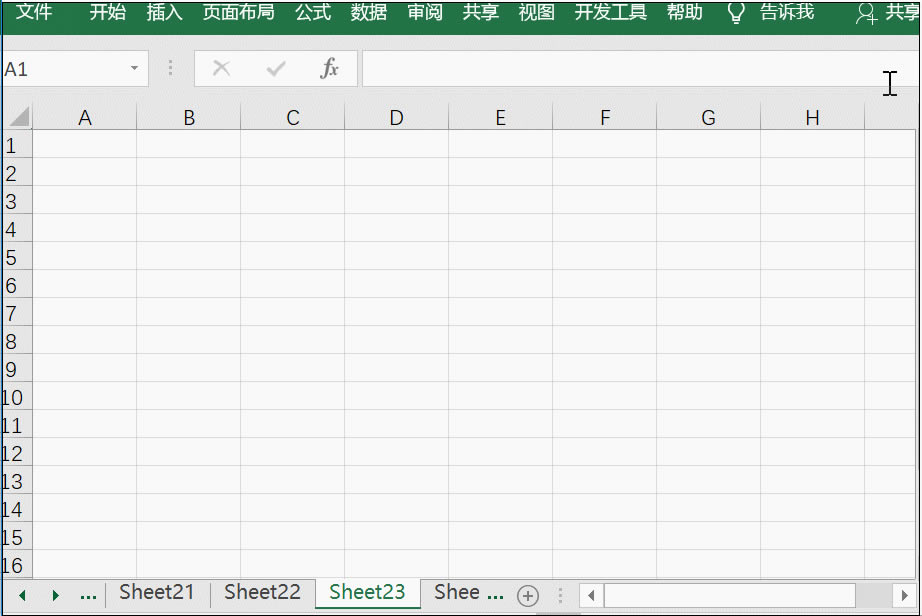Open the Name Box dropdown
This screenshot has height=616, width=922.
135,70
